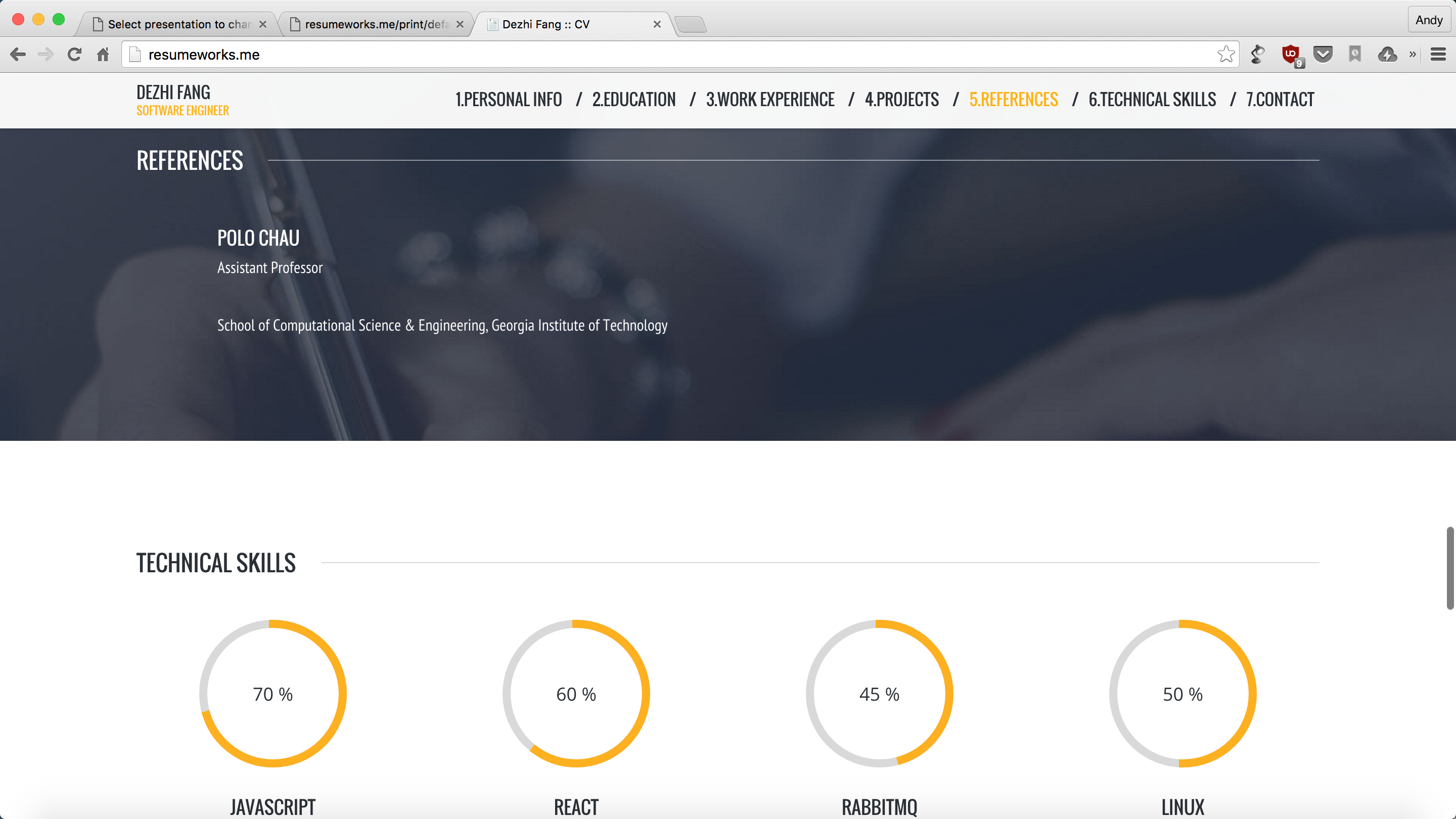
Task: Show hidden extensions via double chevron
Action: [1413, 54]
